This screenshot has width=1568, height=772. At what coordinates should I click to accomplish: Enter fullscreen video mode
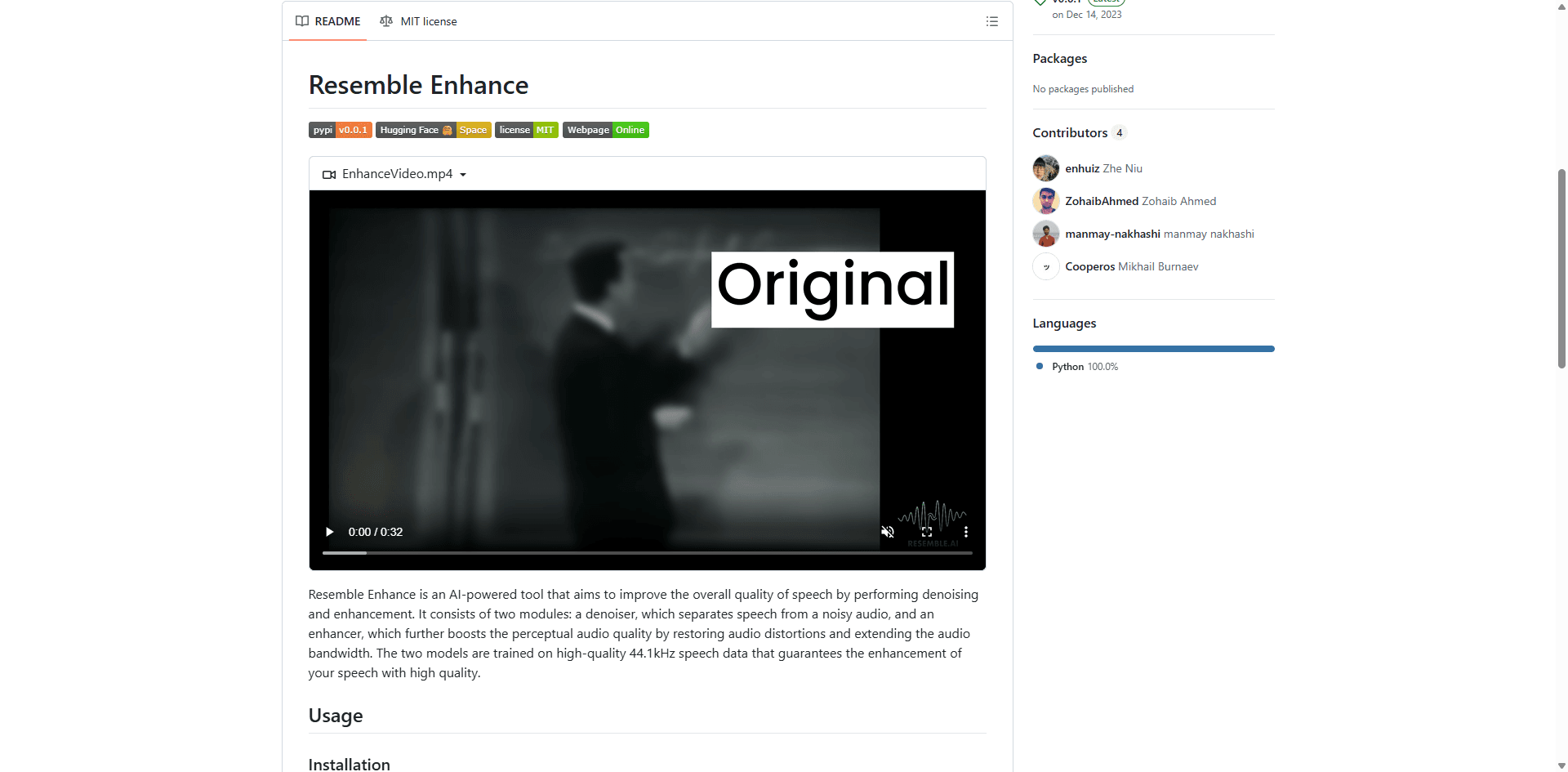[x=927, y=532]
